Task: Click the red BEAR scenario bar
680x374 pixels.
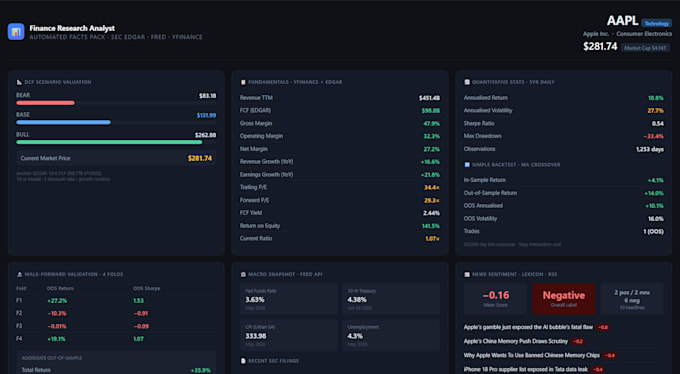Action: [45, 103]
